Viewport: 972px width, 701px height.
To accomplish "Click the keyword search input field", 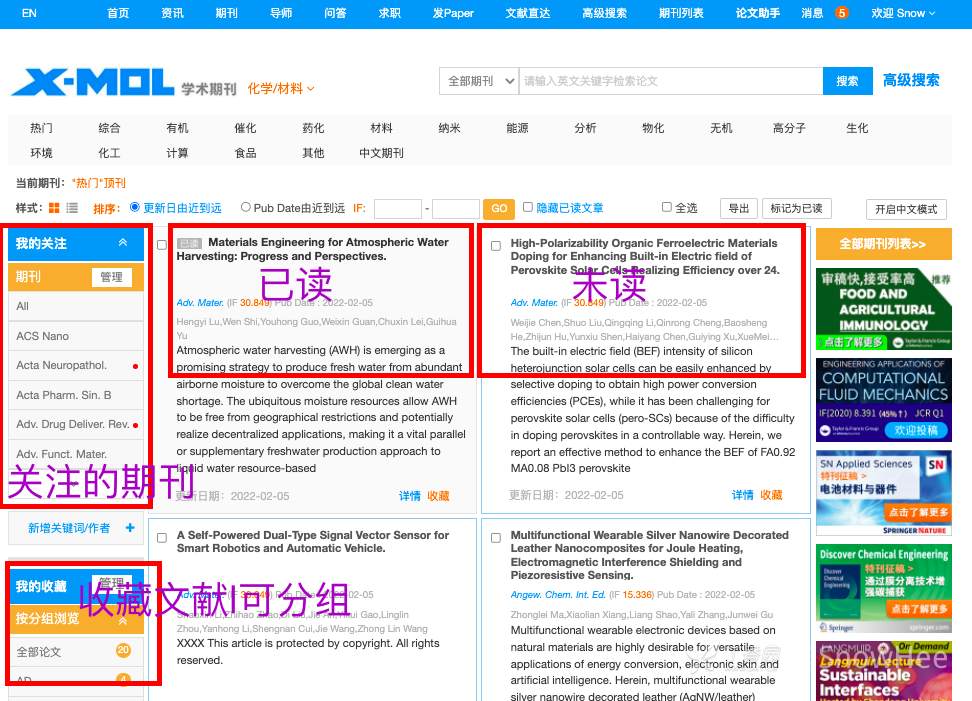I will (670, 81).
